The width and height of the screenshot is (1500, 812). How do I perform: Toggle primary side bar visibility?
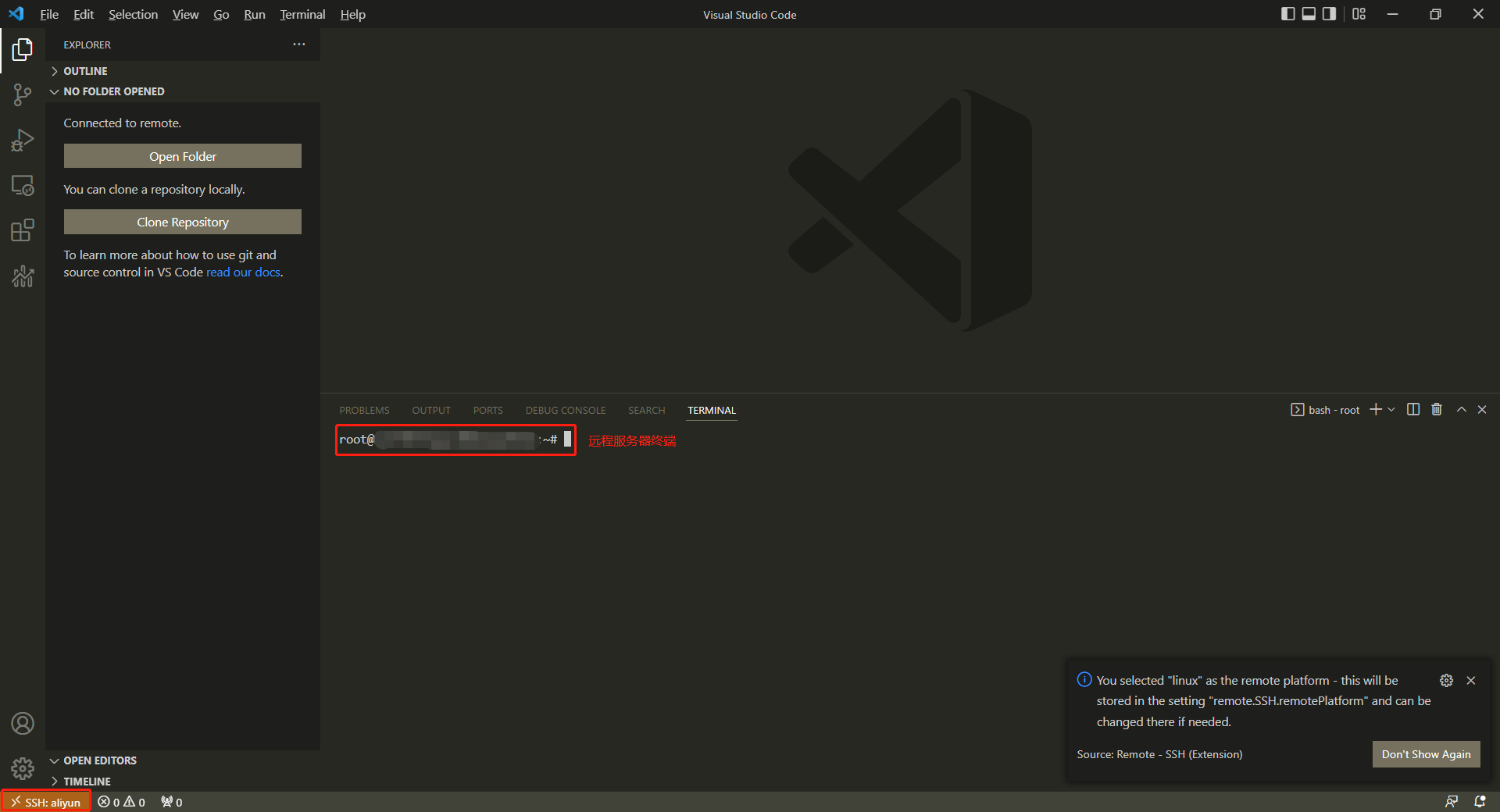tap(1288, 14)
